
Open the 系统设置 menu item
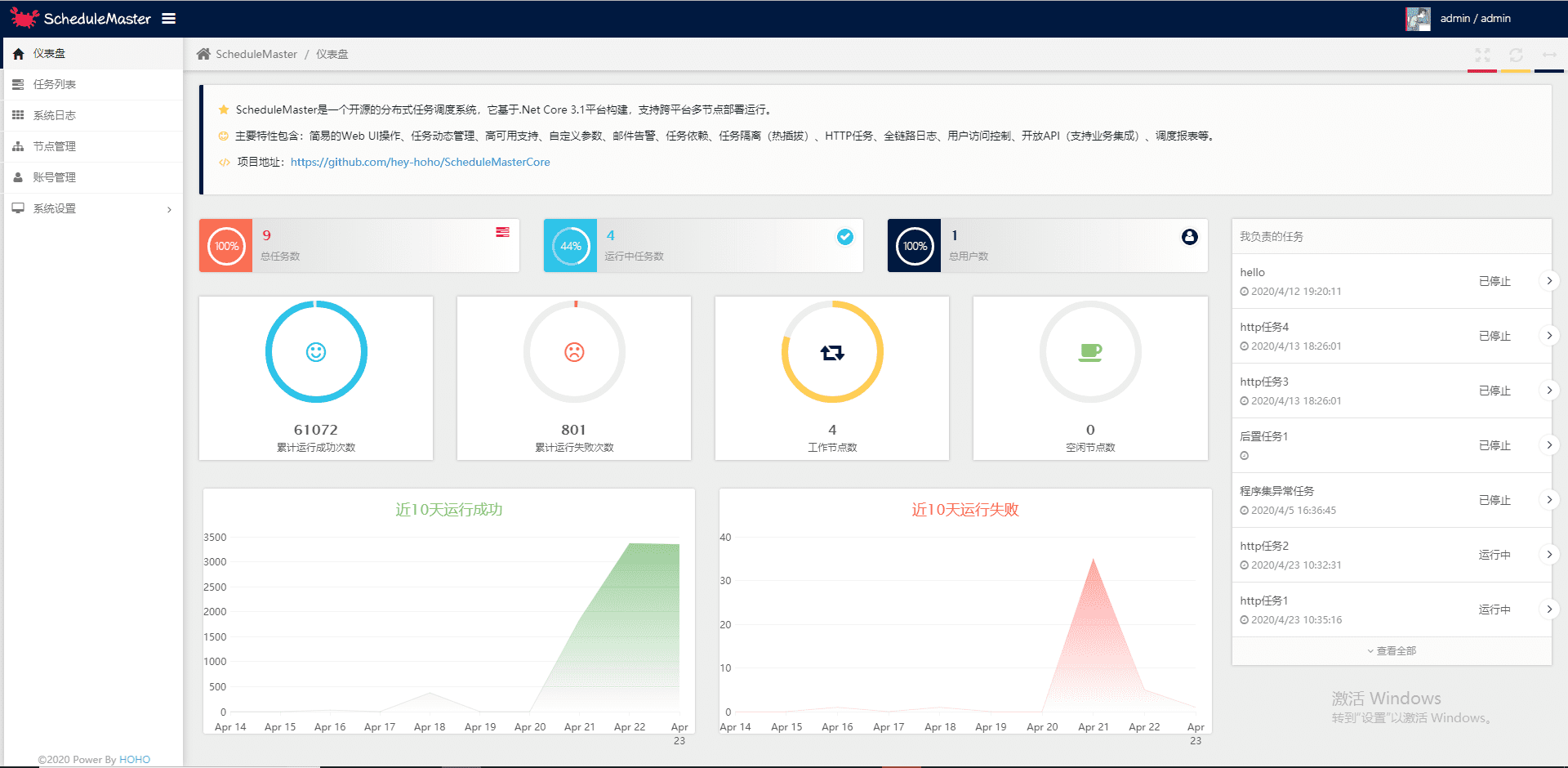93,208
